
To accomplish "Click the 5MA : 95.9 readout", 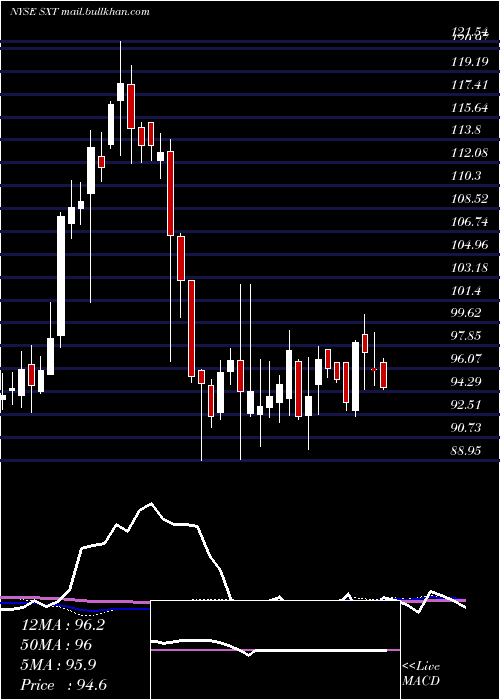I will tap(58, 665).
